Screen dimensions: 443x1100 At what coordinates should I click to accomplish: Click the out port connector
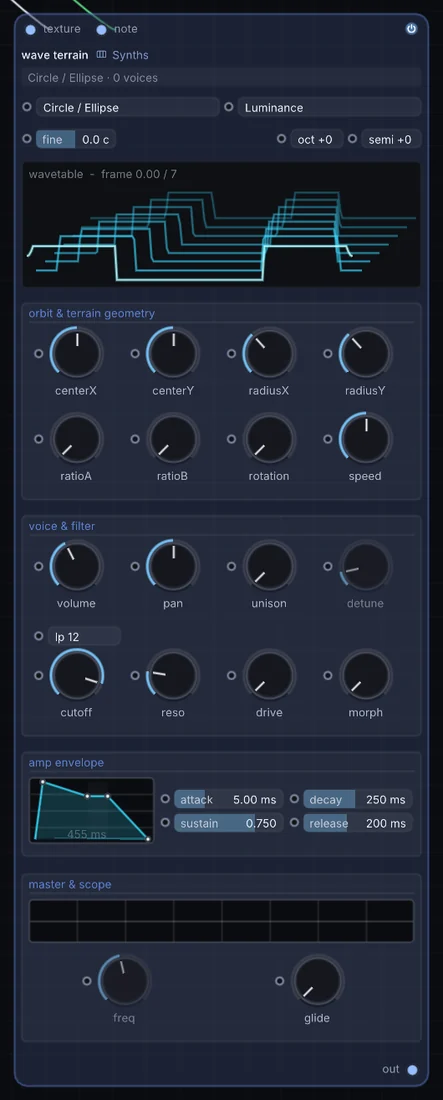tap(412, 1070)
